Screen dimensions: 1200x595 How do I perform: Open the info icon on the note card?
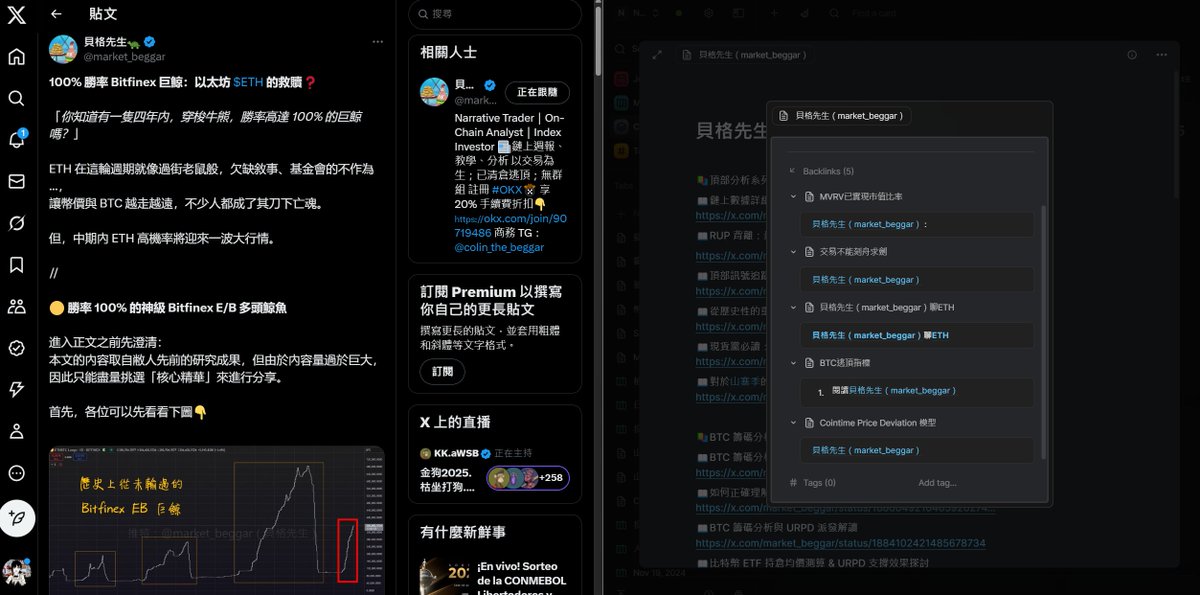click(x=1132, y=55)
